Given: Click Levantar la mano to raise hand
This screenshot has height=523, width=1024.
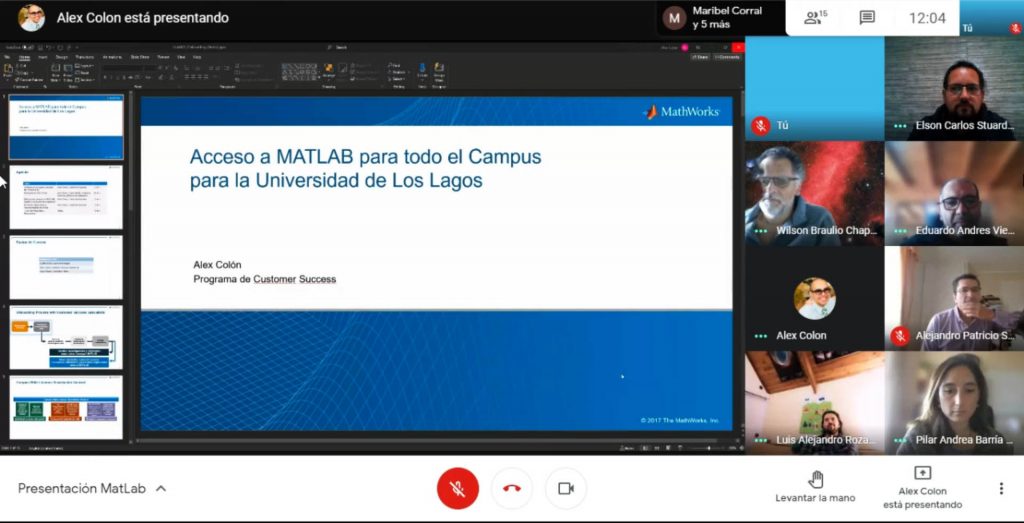Looking at the screenshot, I should click(815, 485).
